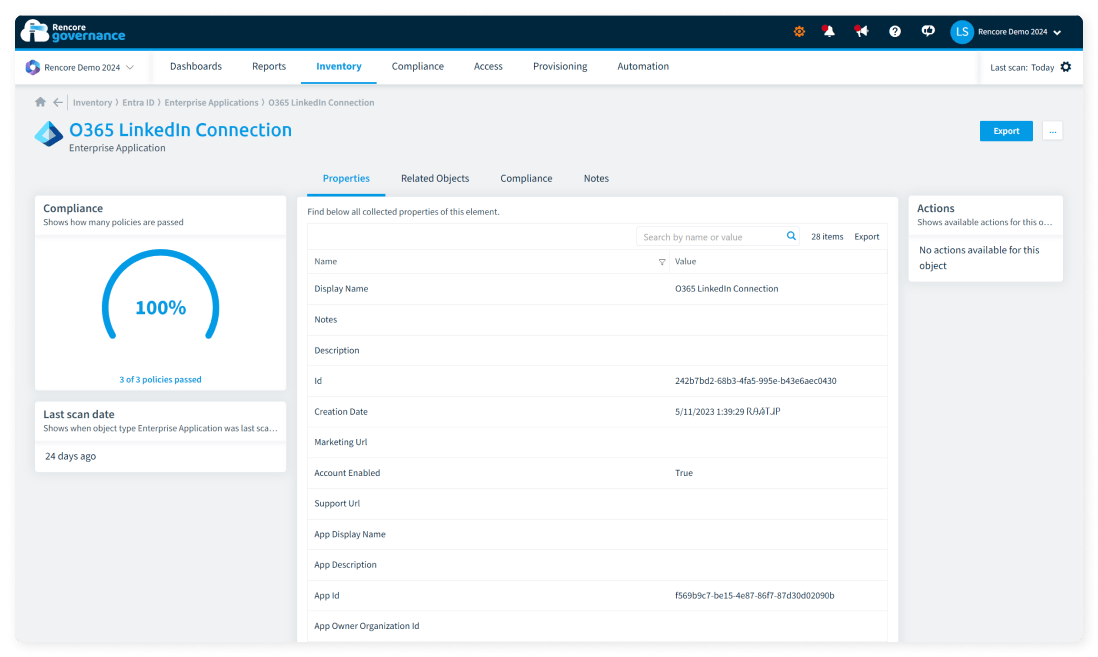
Task: Open the Automation menu
Action: [x=643, y=67]
